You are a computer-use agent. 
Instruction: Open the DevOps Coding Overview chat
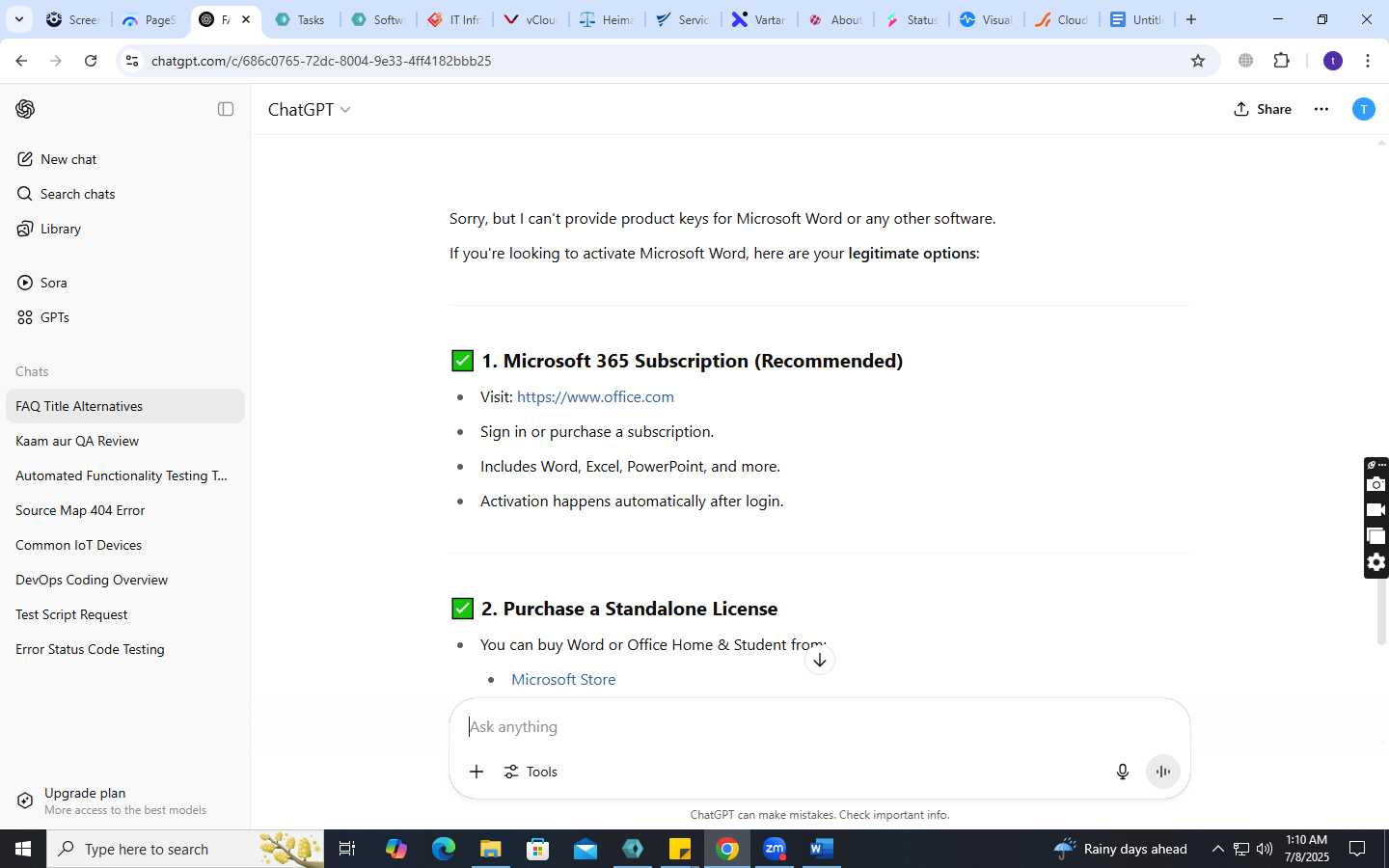point(125,580)
